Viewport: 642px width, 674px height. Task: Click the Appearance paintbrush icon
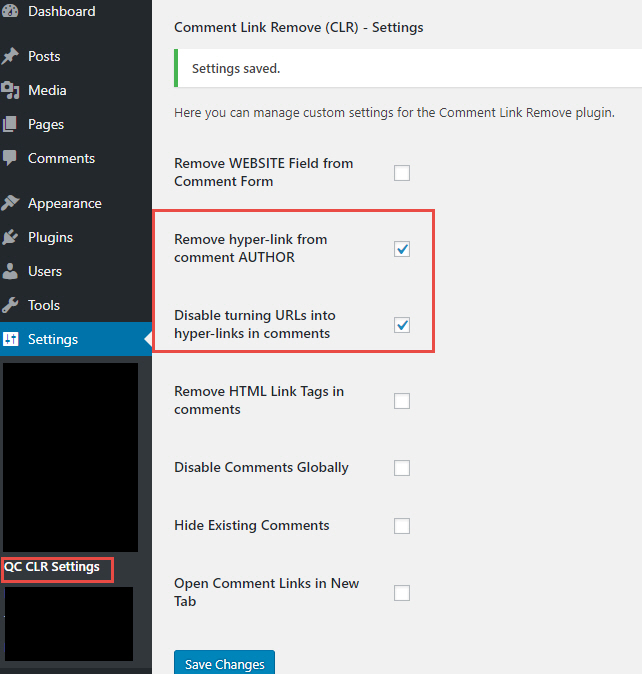coord(10,203)
